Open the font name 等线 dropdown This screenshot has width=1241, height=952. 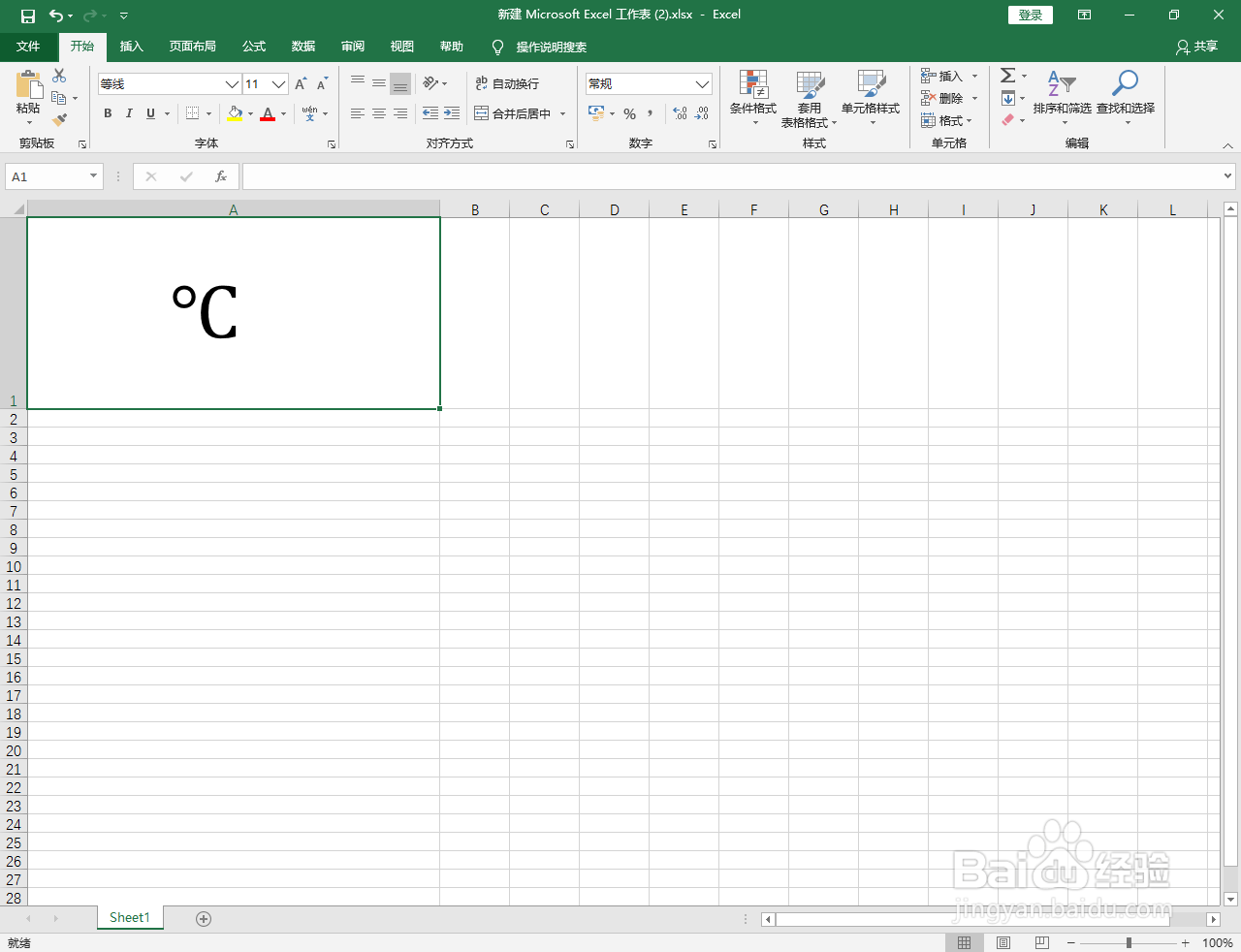(x=232, y=84)
